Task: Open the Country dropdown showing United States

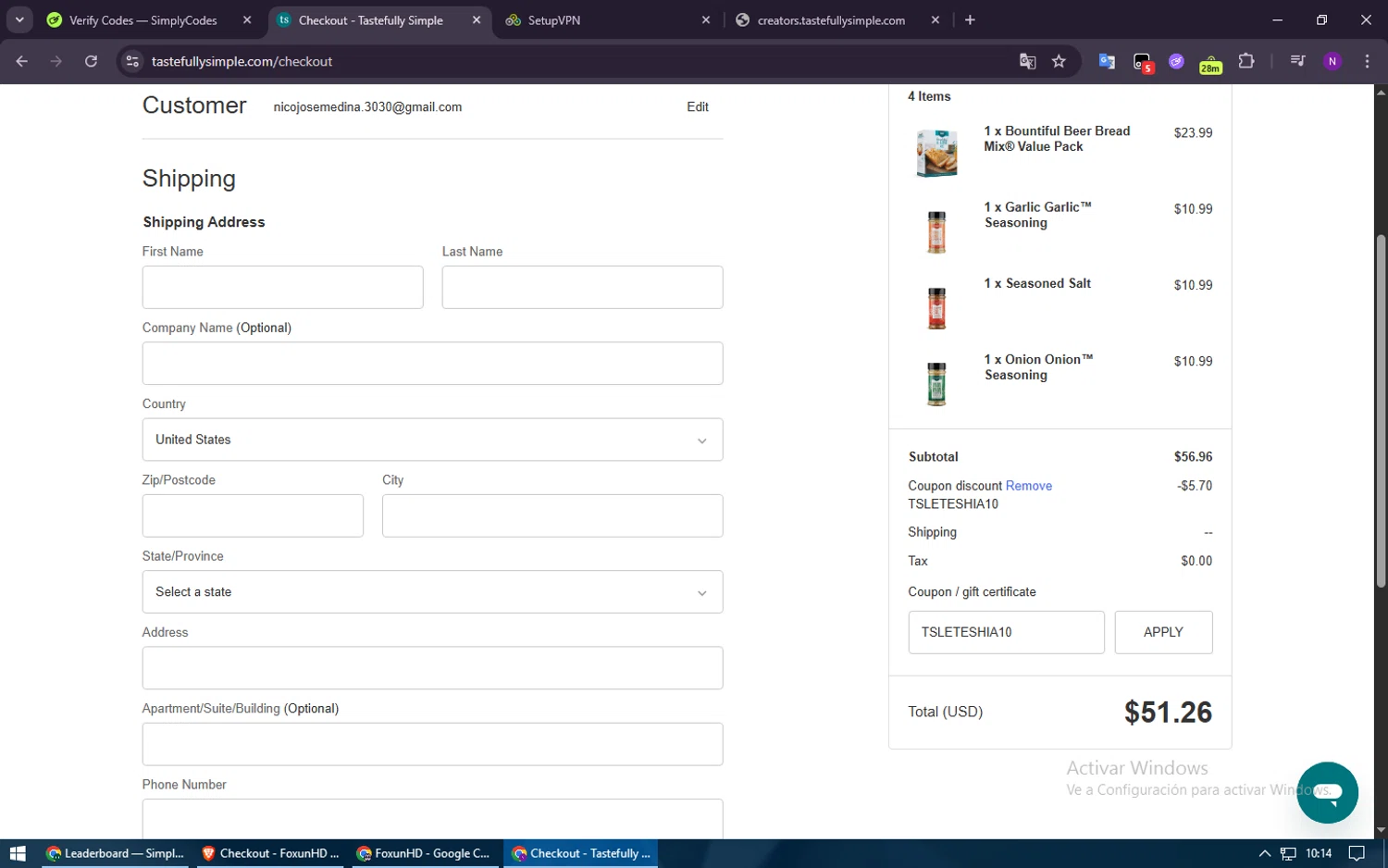Action: click(x=432, y=440)
